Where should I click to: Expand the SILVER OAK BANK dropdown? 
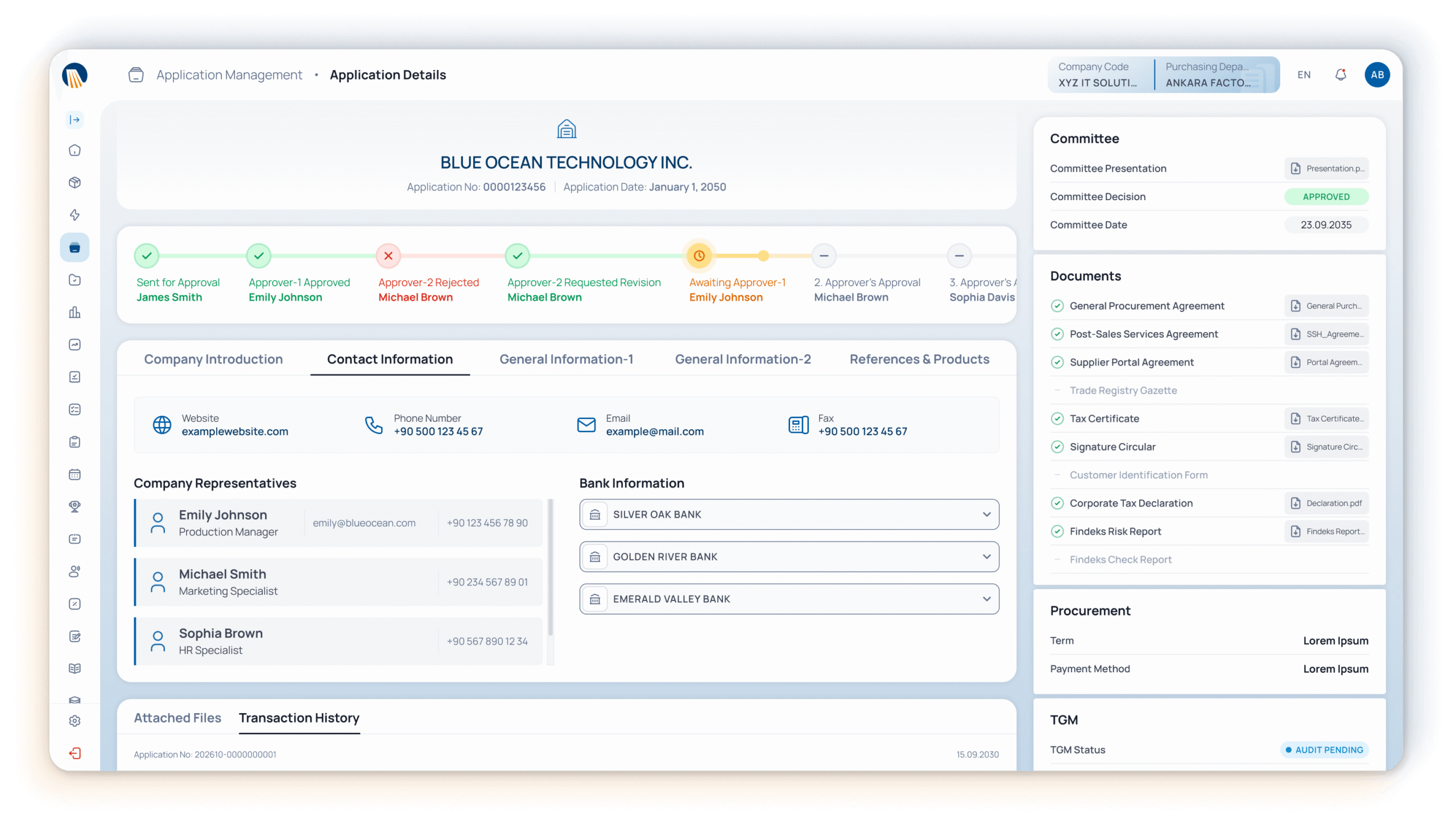point(986,514)
